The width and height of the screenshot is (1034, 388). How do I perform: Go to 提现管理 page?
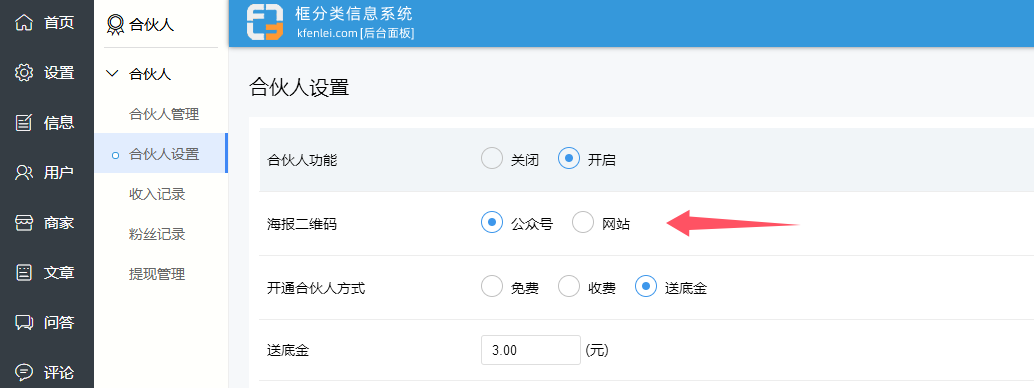(157, 275)
